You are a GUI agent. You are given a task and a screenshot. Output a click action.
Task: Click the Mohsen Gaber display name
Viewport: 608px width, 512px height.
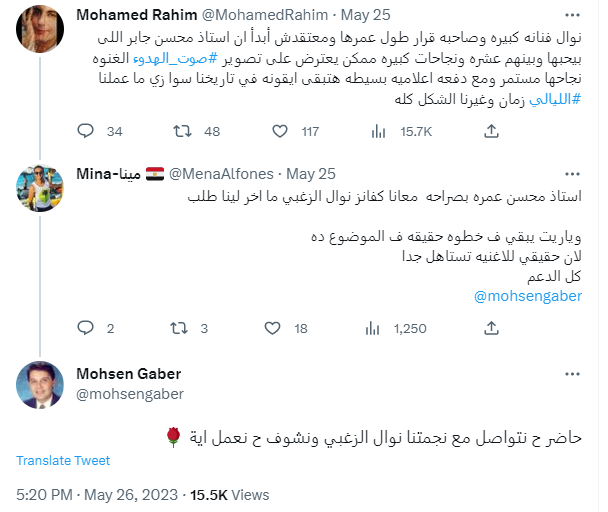128,374
